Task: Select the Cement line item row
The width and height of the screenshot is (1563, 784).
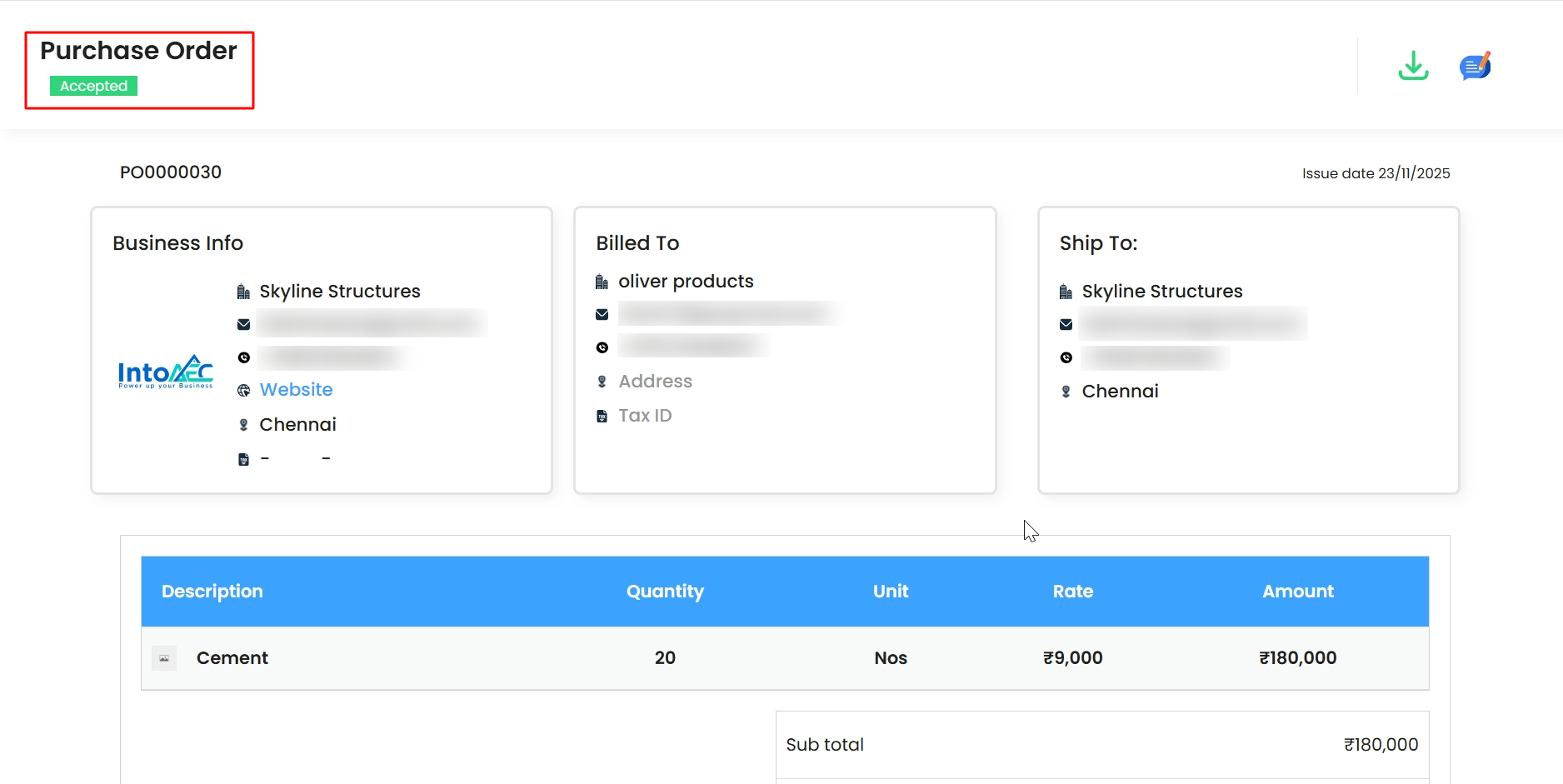Action: click(785, 658)
